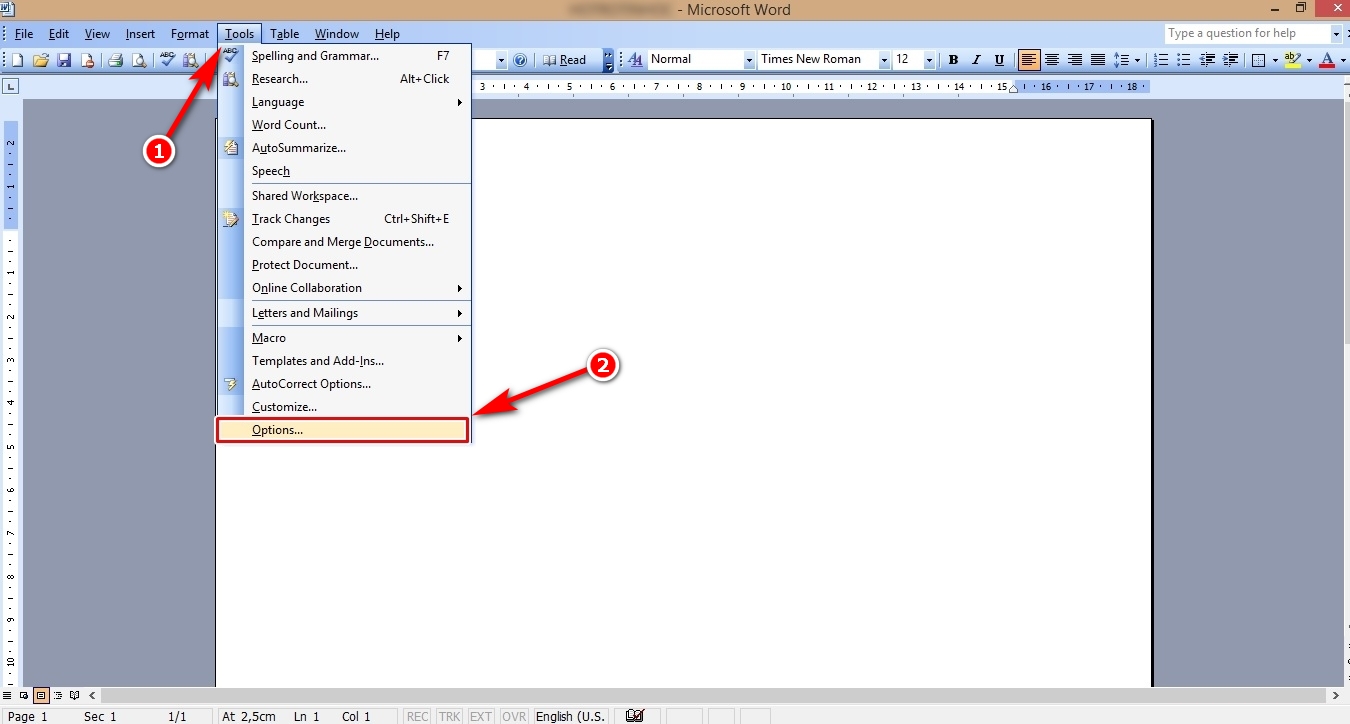Open the Line Spacing dropdown arrow

(x=1138, y=60)
